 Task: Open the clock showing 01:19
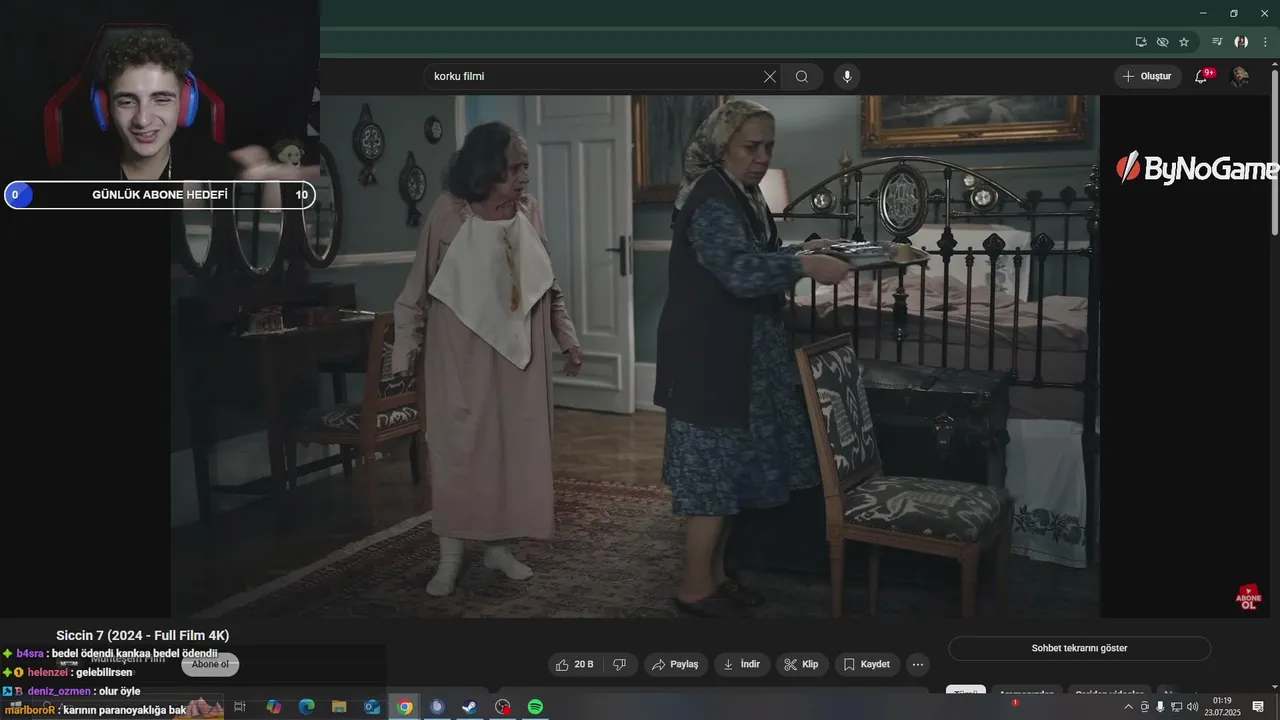1222,706
